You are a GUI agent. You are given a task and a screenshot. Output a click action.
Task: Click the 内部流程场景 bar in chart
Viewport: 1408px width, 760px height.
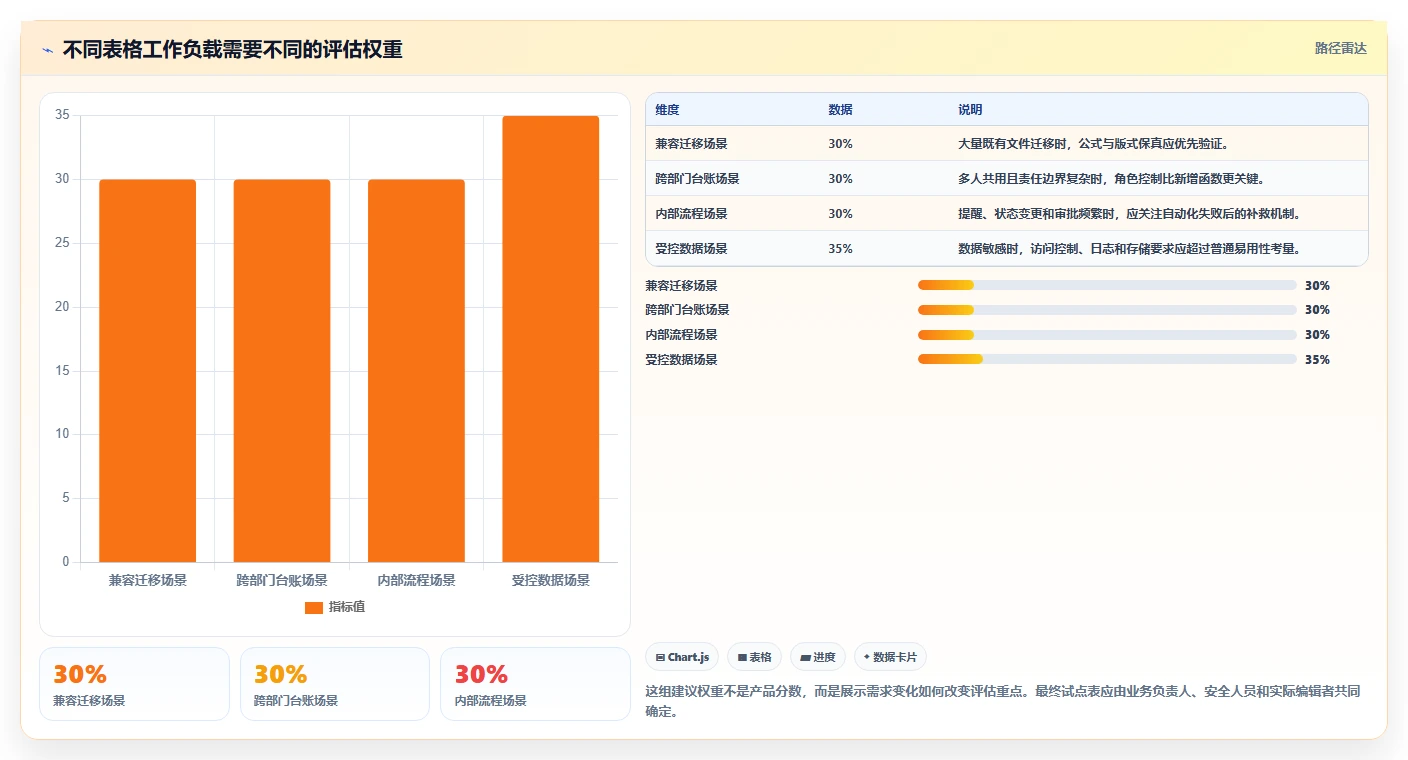tap(416, 371)
